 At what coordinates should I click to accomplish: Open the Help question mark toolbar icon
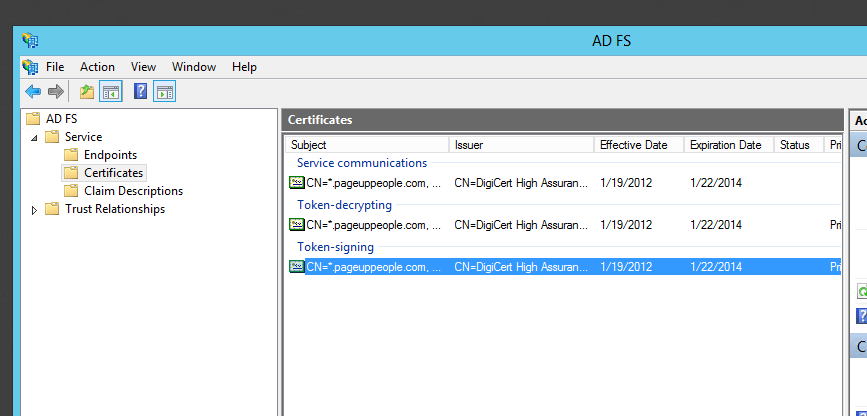click(140, 91)
